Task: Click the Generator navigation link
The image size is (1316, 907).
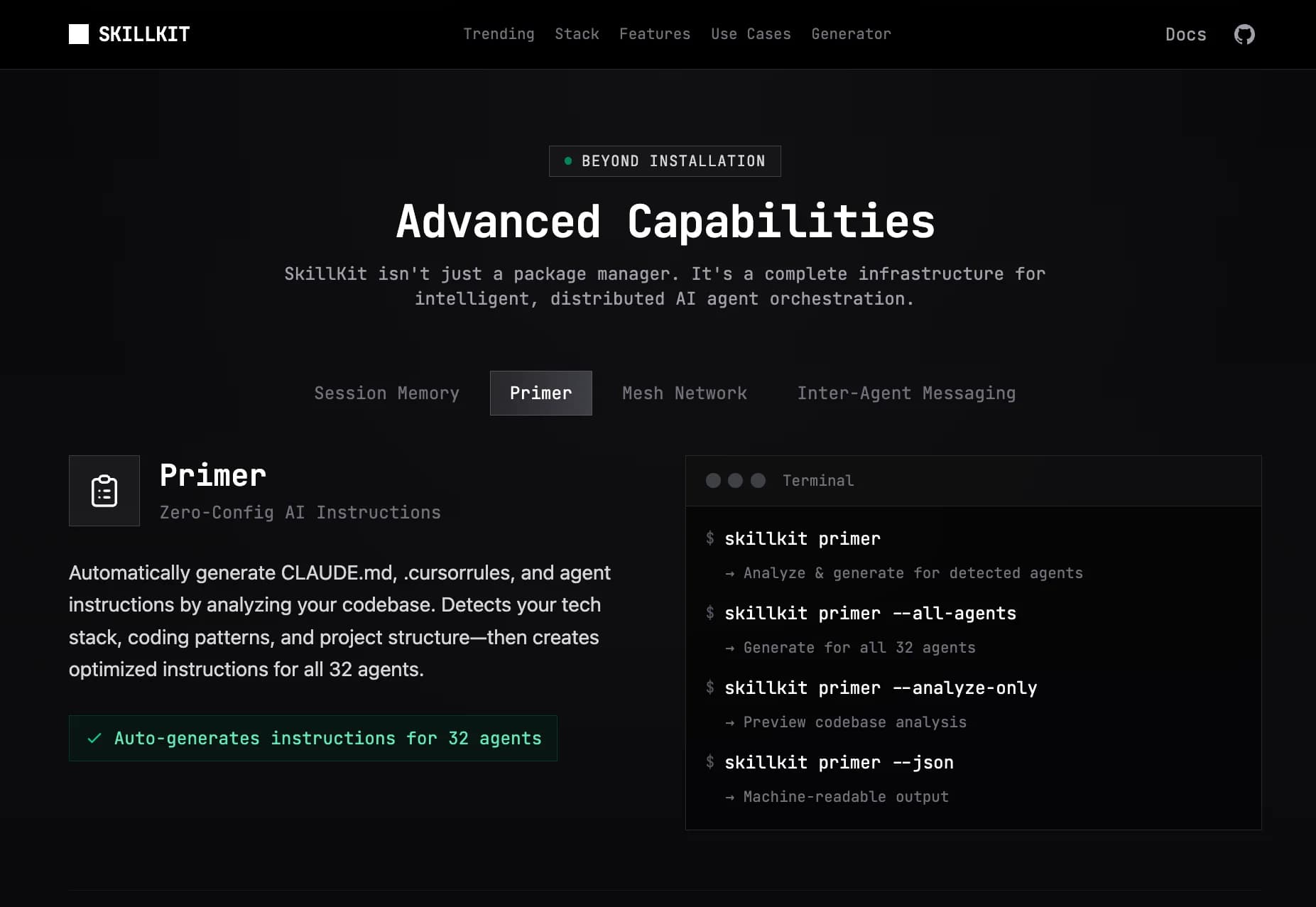Action: click(850, 33)
